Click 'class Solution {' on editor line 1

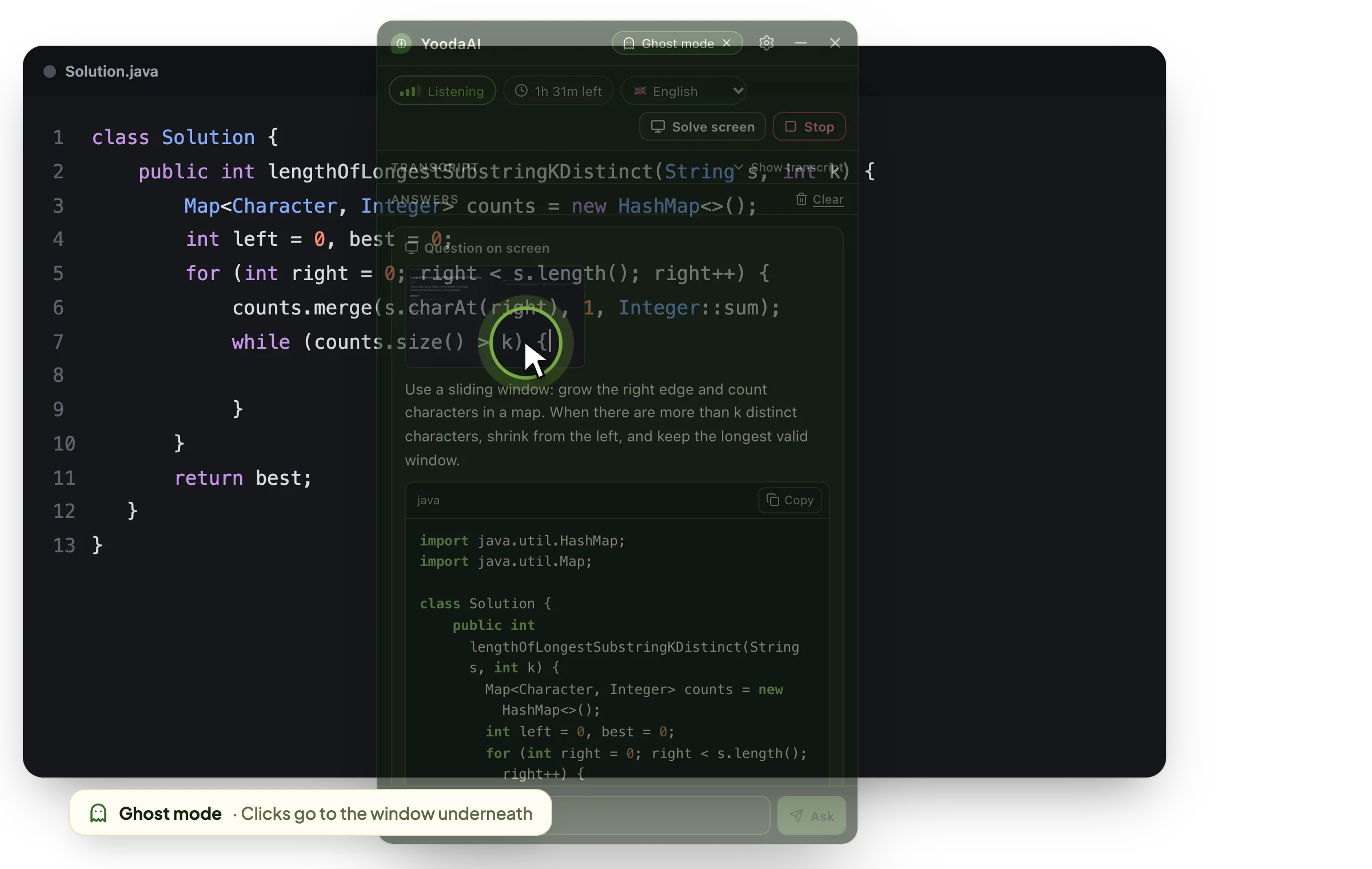[x=185, y=137]
